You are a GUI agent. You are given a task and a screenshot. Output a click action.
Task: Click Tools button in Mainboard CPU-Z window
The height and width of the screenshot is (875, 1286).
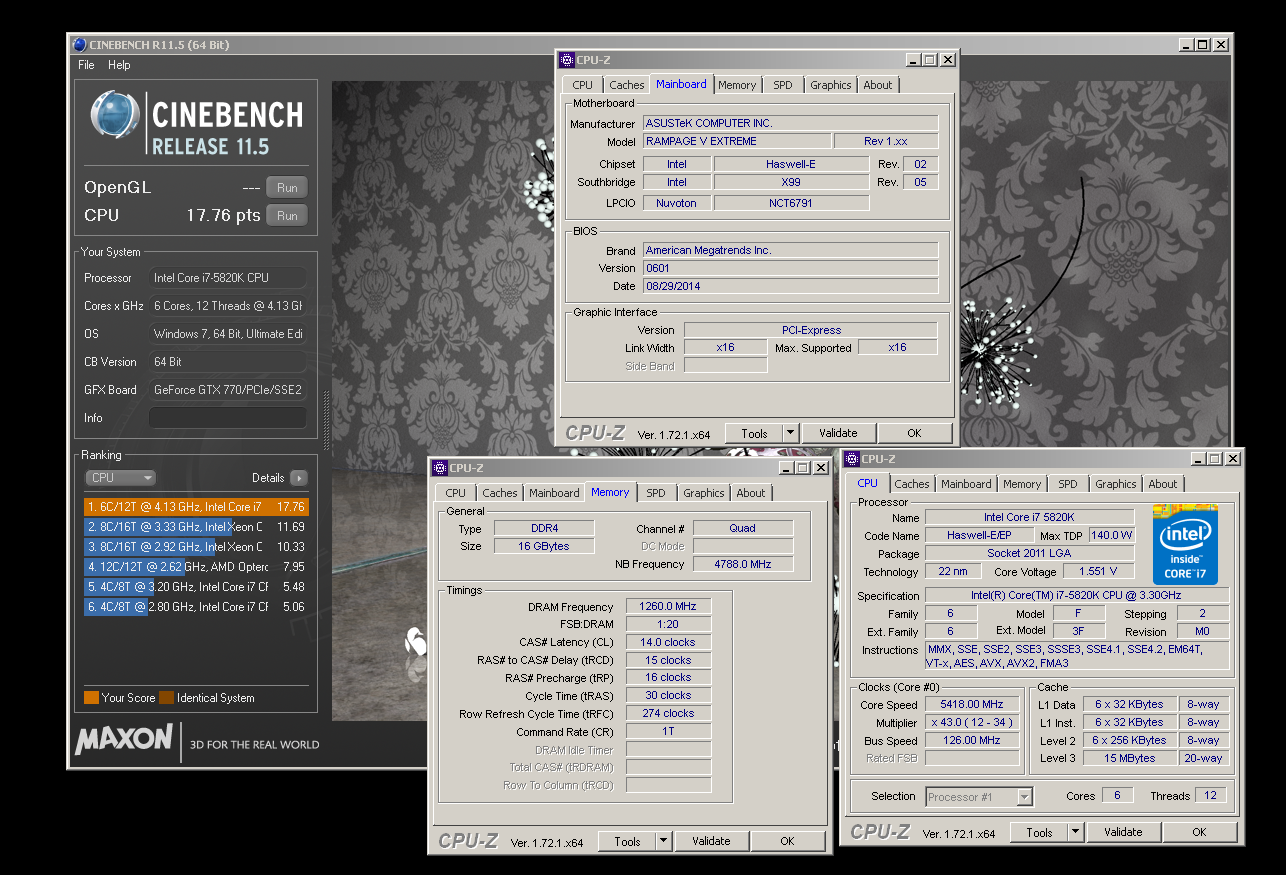point(754,433)
